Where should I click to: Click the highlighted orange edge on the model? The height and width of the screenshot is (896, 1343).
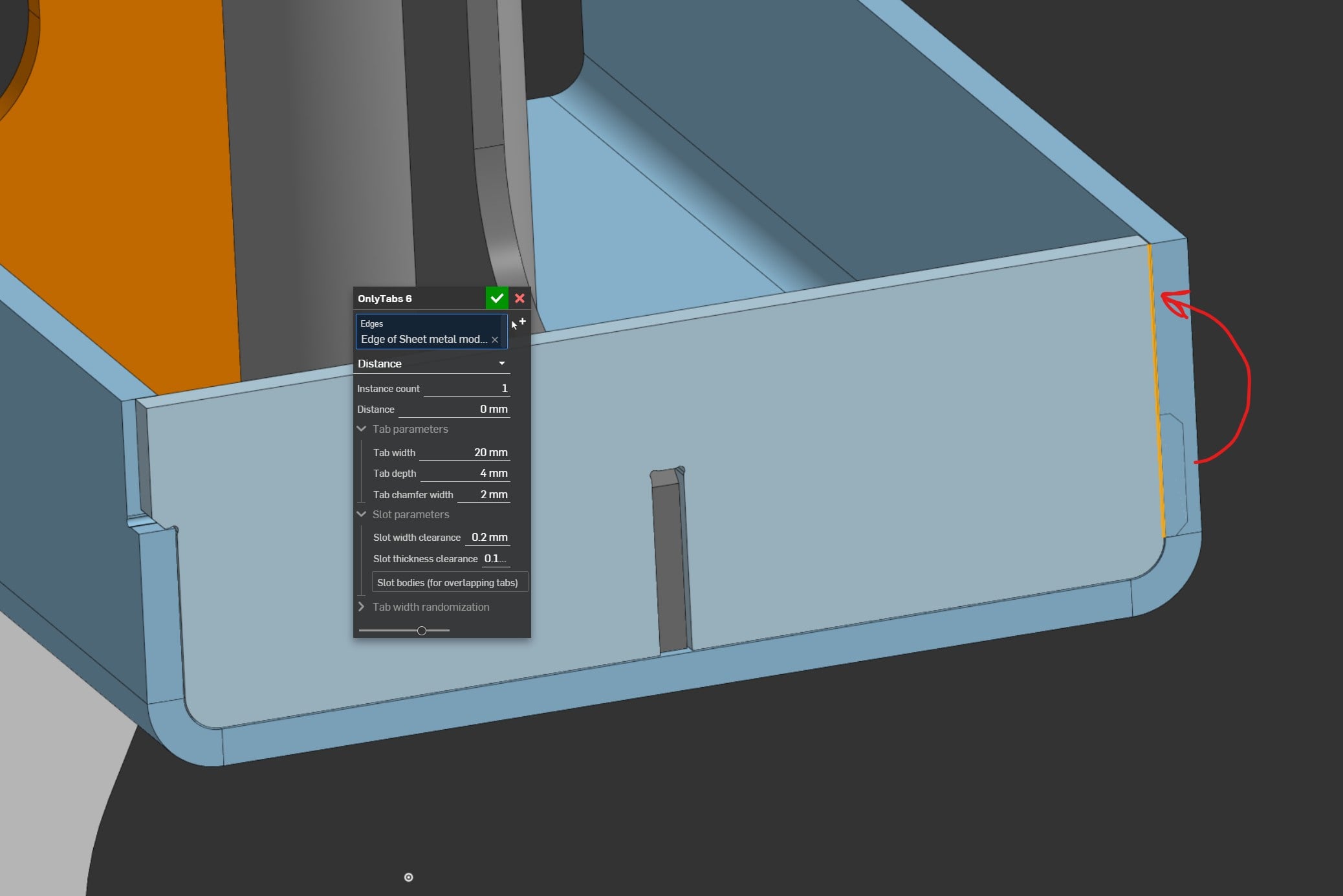(x=1157, y=391)
